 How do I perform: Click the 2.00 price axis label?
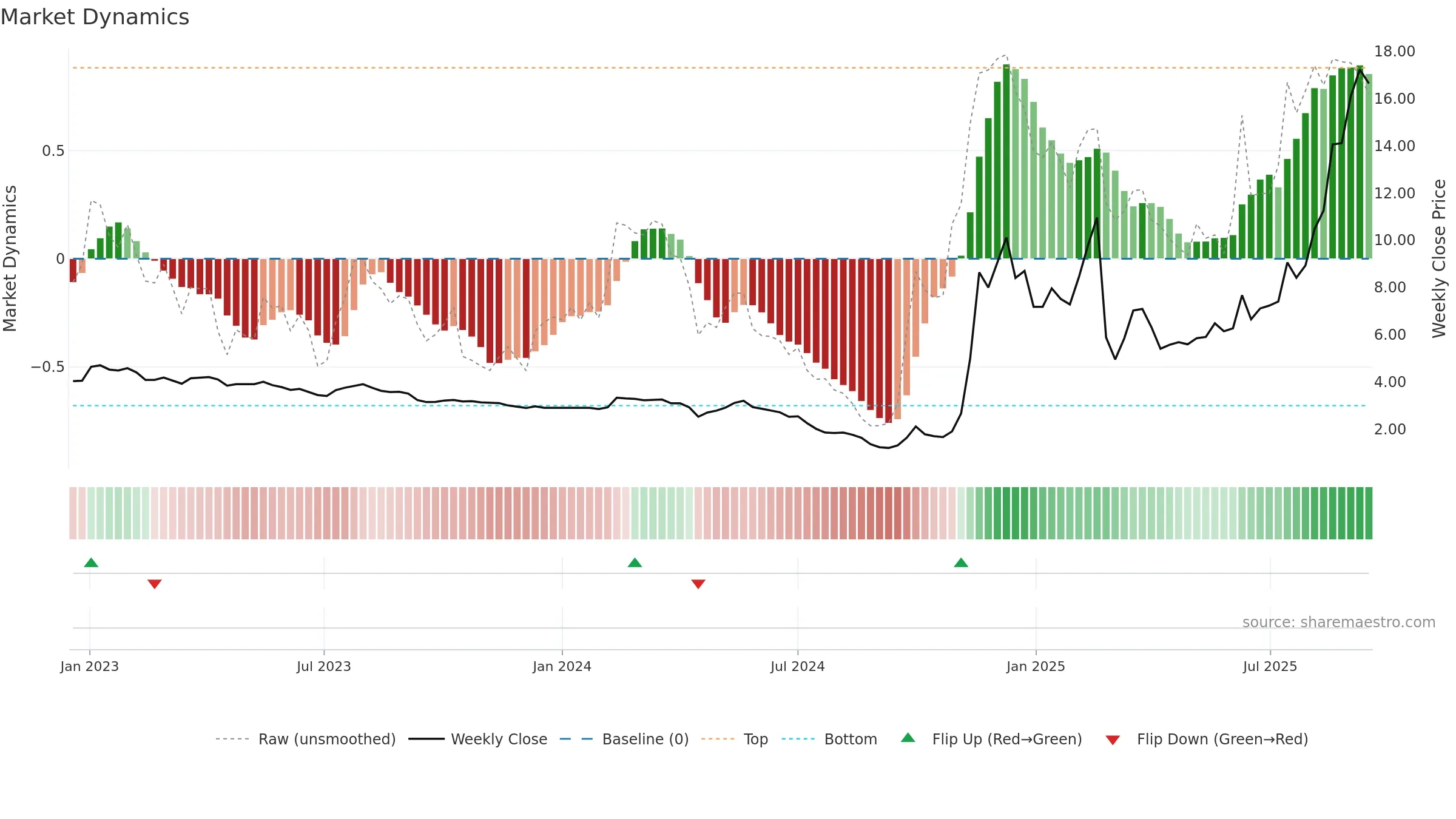1390,429
